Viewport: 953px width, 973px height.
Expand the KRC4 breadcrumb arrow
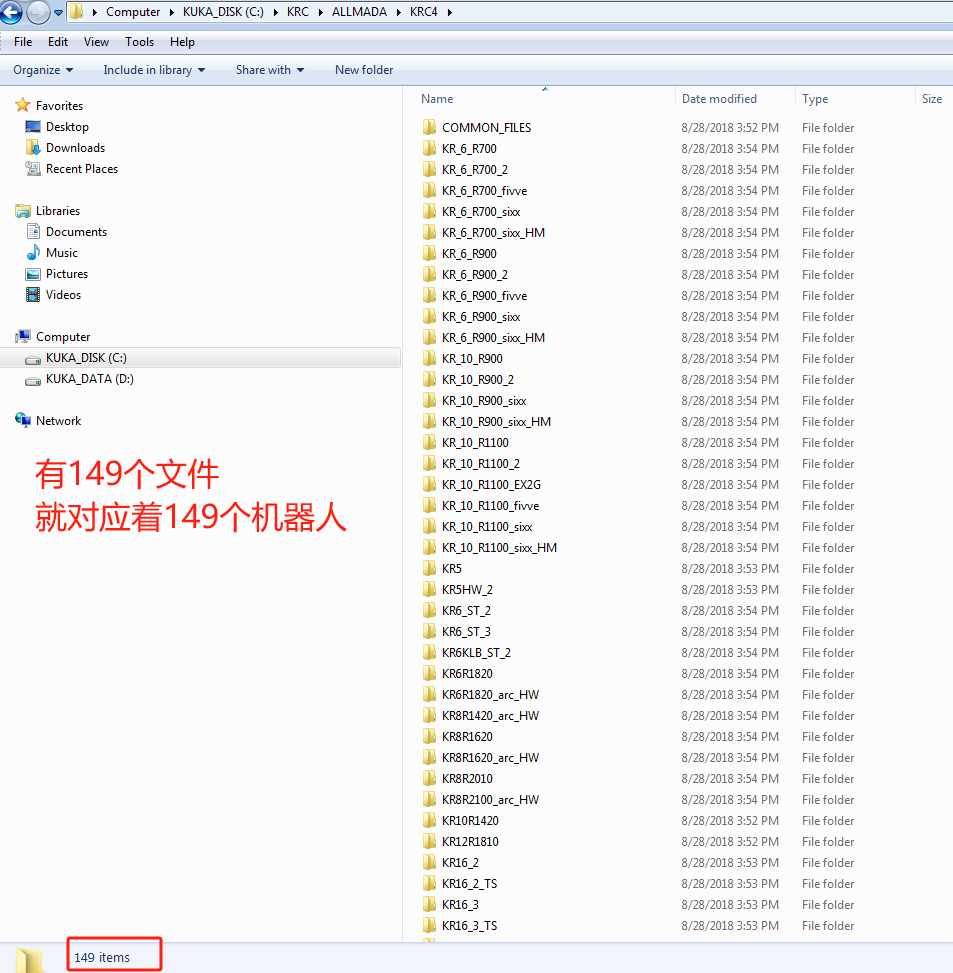pyautogui.click(x=449, y=12)
